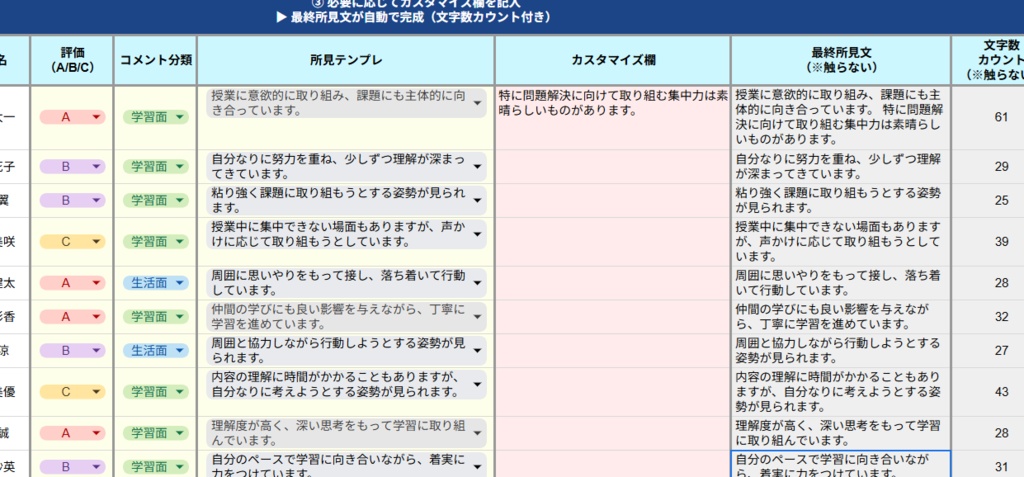Open the A rating dropdown in the 授業に意欲的に row
This screenshot has height=477, width=1024.
point(72,117)
